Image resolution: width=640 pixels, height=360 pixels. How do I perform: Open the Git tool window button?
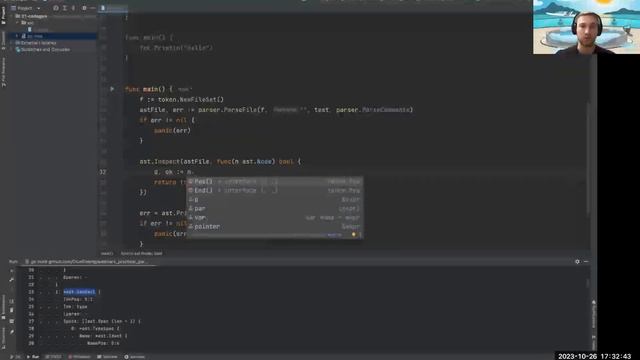(16, 357)
